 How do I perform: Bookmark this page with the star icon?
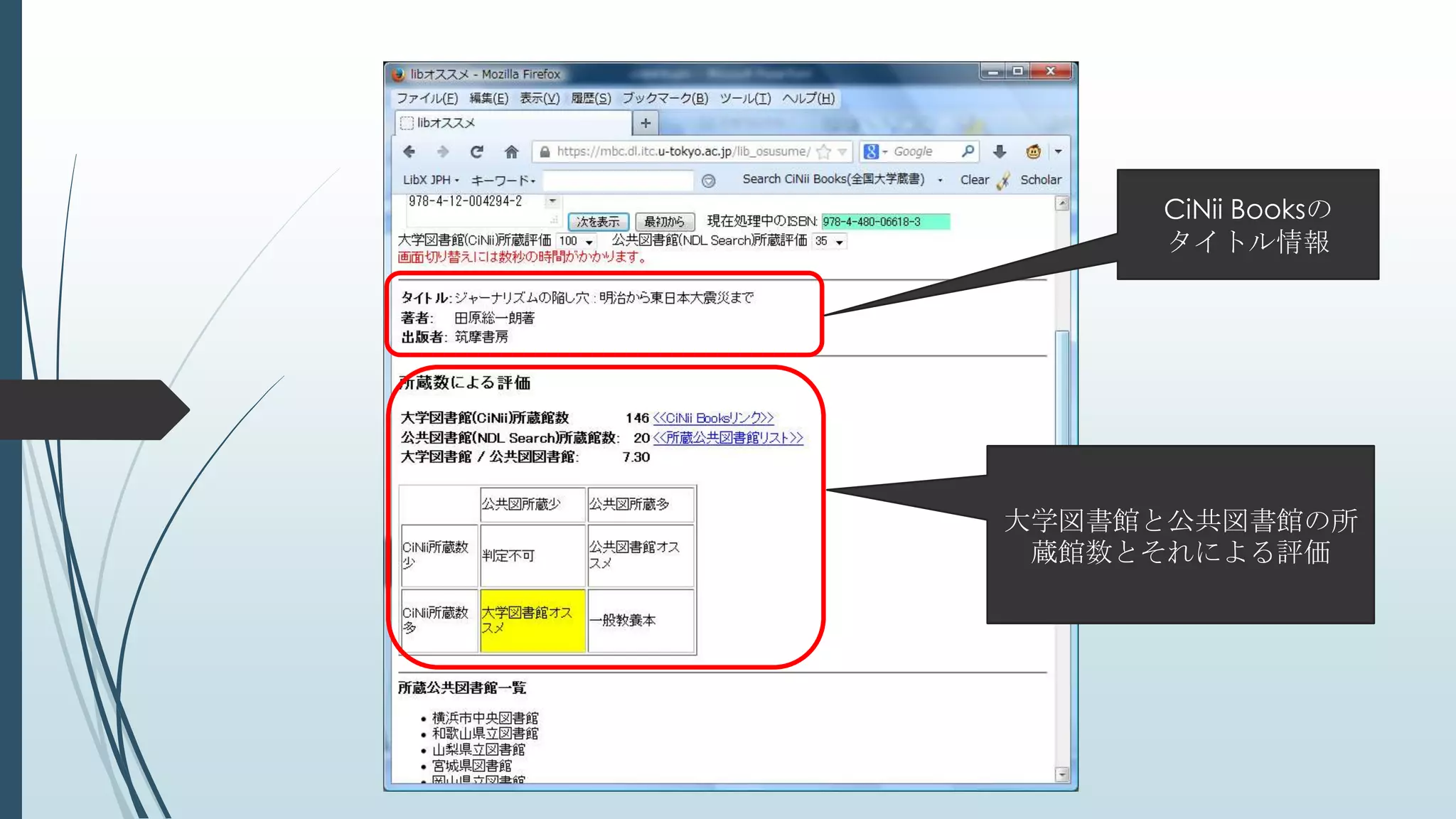click(824, 151)
